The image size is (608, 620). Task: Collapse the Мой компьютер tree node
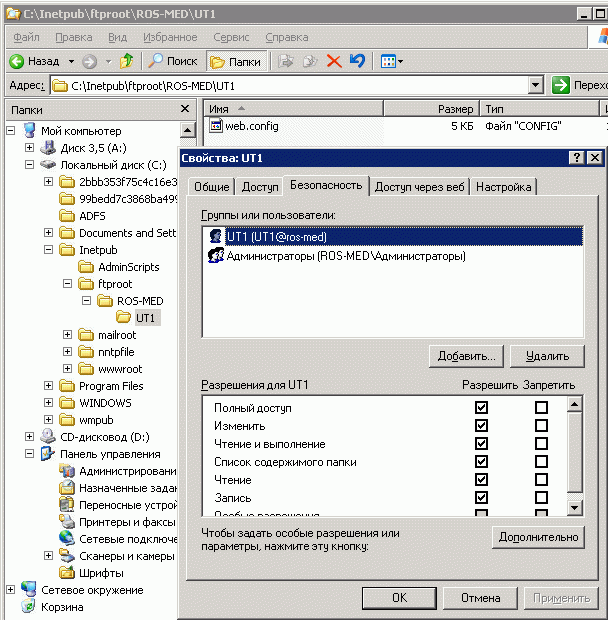coord(11,130)
